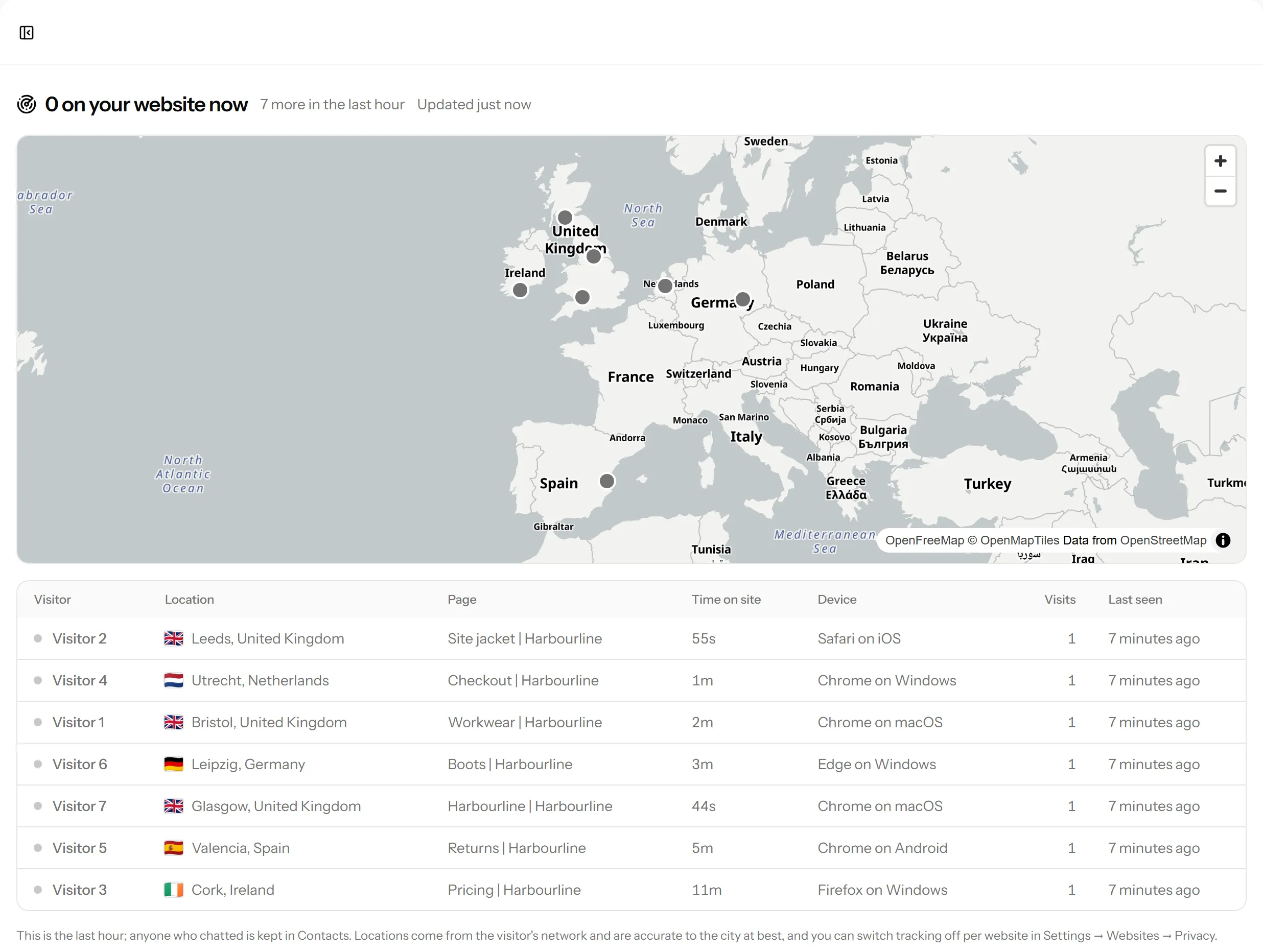Image resolution: width=1263 pixels, height=952 pixels.
Task: Click the UK flag beside Leeds
Action: pos(174,638)
